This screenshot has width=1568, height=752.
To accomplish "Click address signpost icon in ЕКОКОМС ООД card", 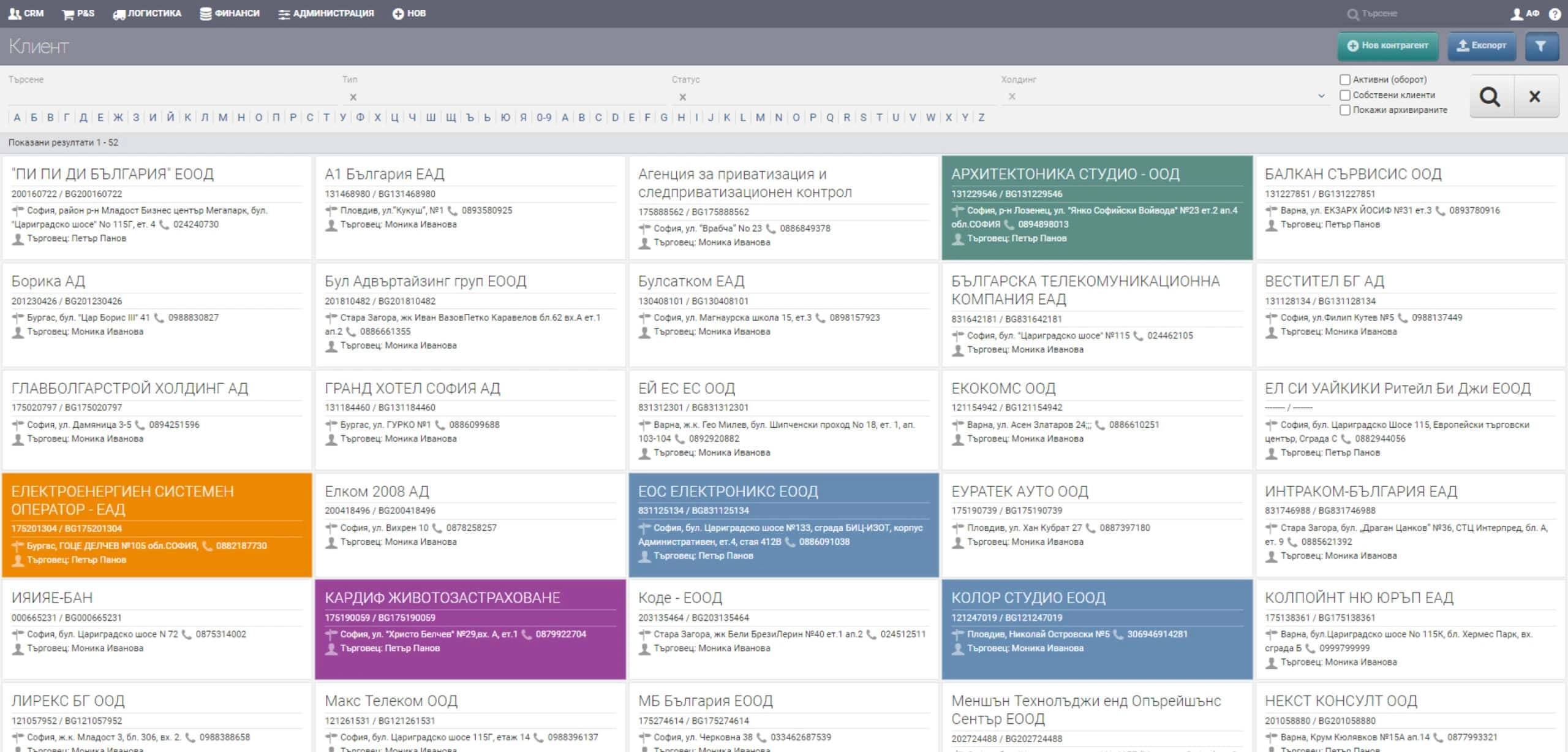I will (x=958, y=425).
